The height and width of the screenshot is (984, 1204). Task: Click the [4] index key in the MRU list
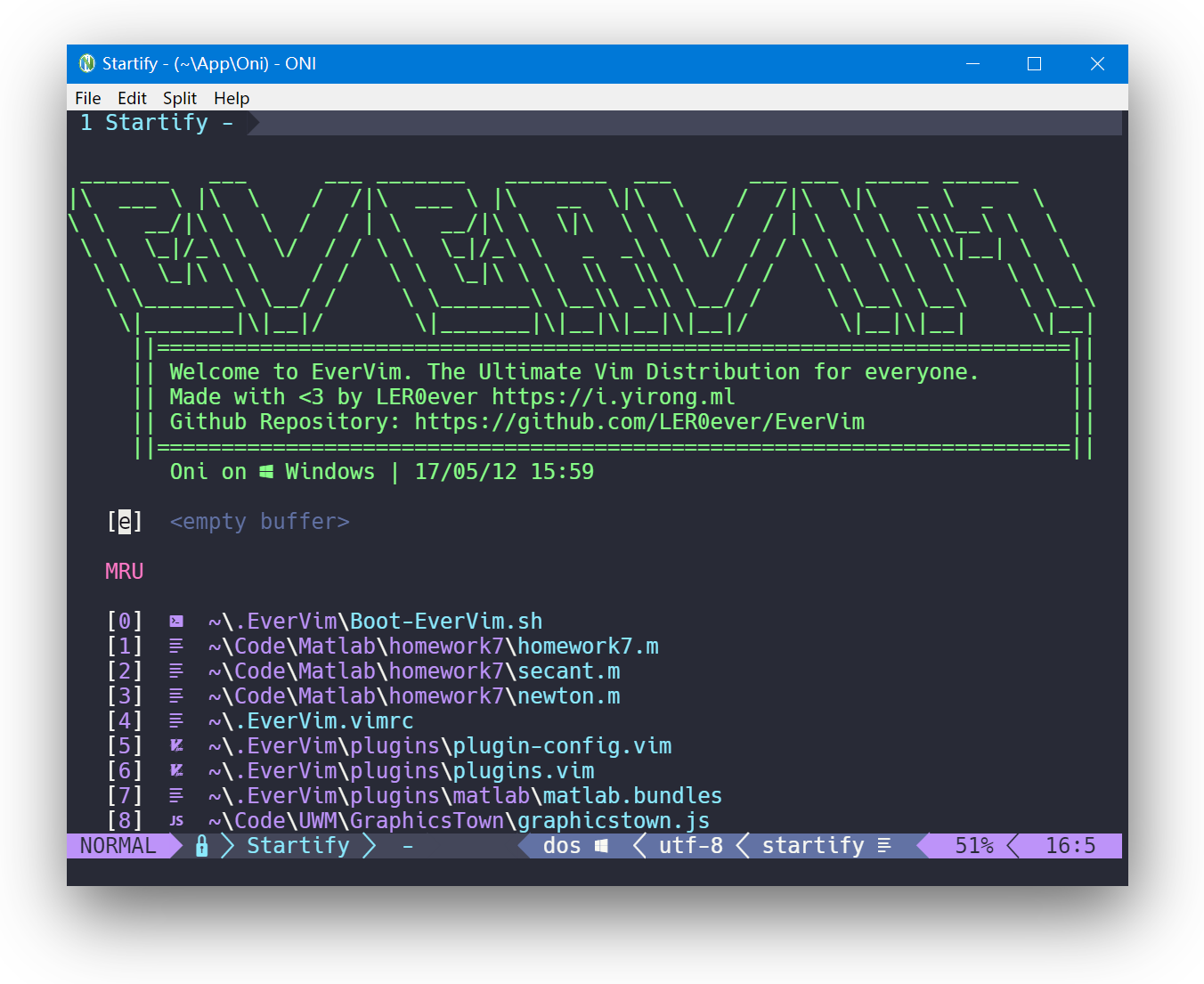click(125, 721)
